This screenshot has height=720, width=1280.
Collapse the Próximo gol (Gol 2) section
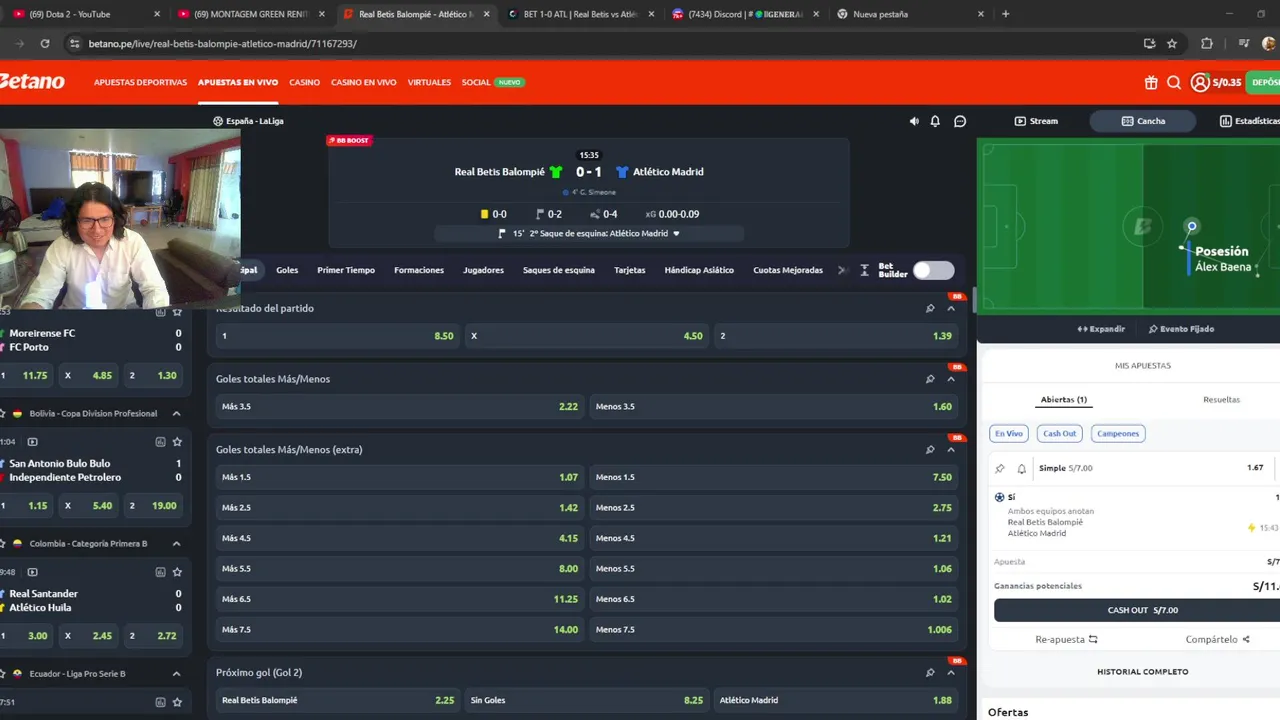point(951,673)
